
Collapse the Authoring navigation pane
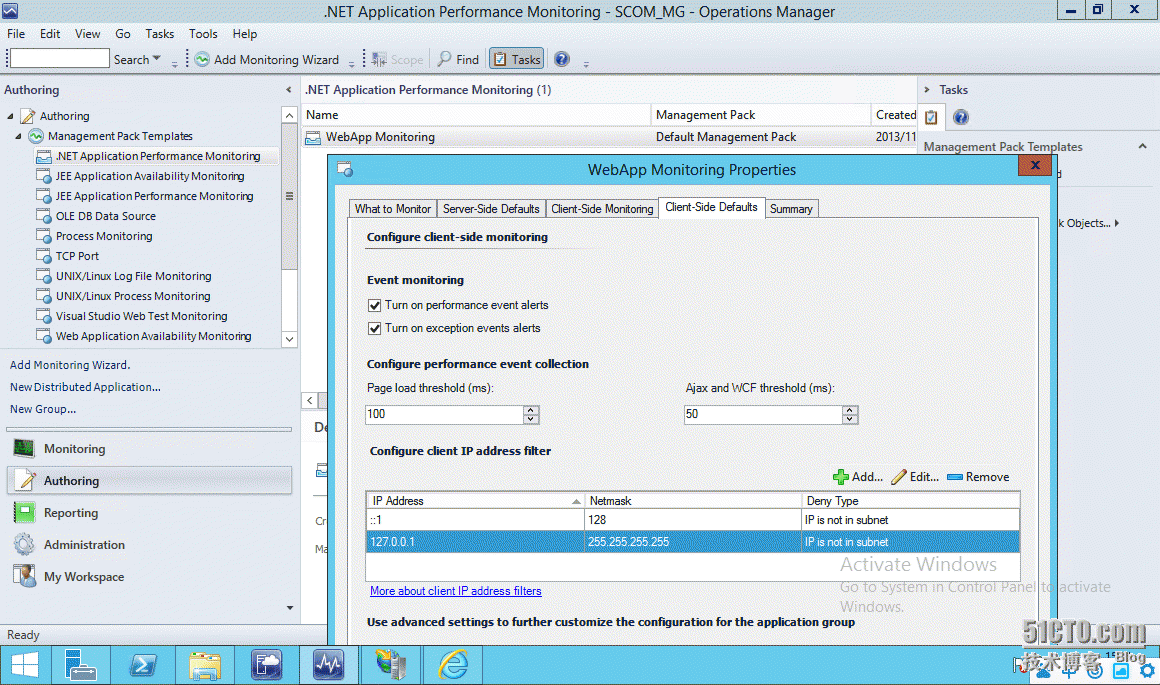coord(289,90)
